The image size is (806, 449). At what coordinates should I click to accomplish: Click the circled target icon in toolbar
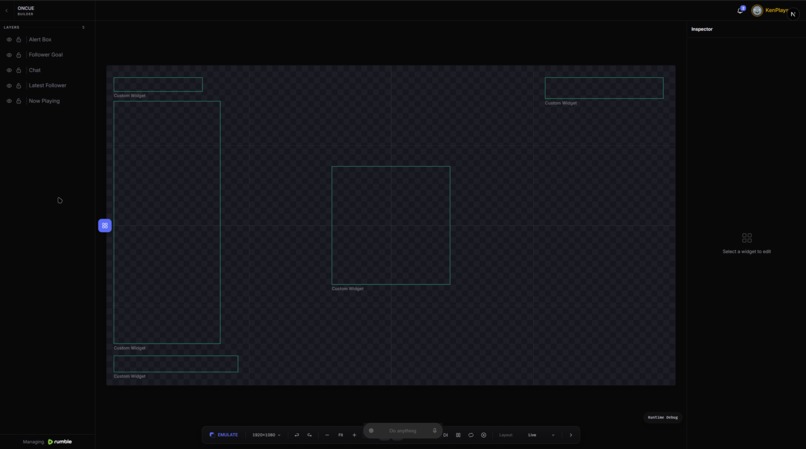(x=484, y=435)
